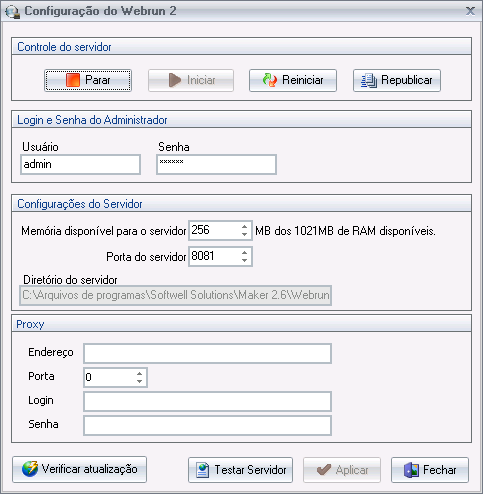Click the Verificar atualização button
This screenshot has height=494, width=483.
[x=79, y=469]
